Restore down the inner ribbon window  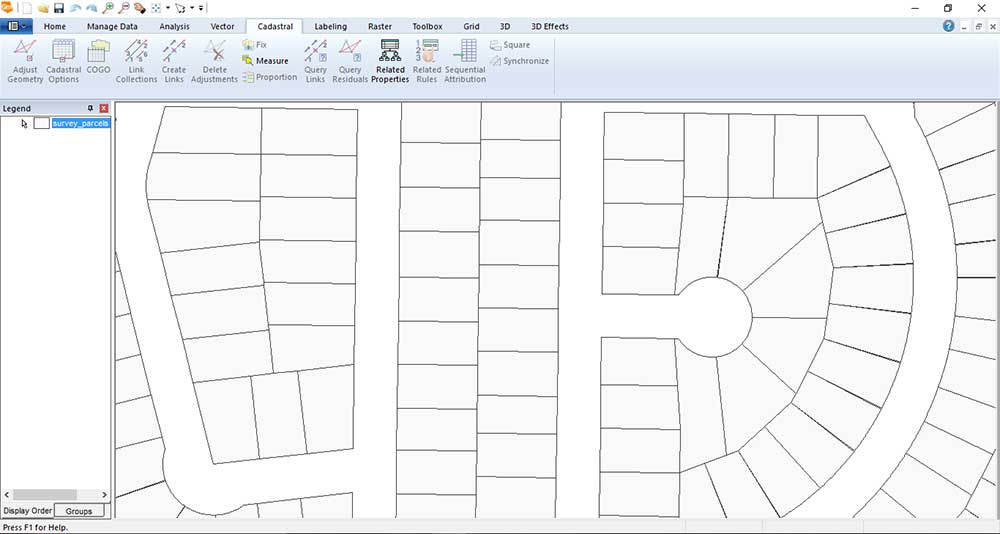978,26
